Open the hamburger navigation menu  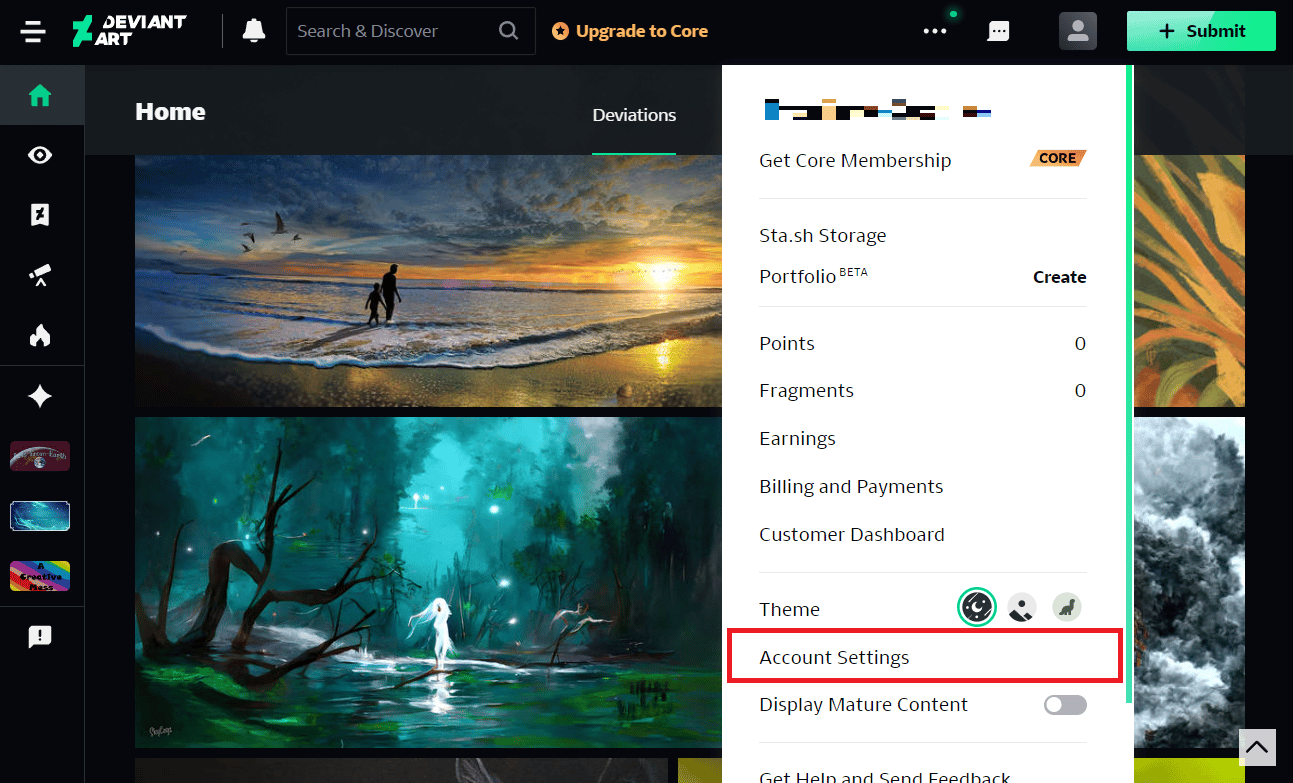click(33, 31)
